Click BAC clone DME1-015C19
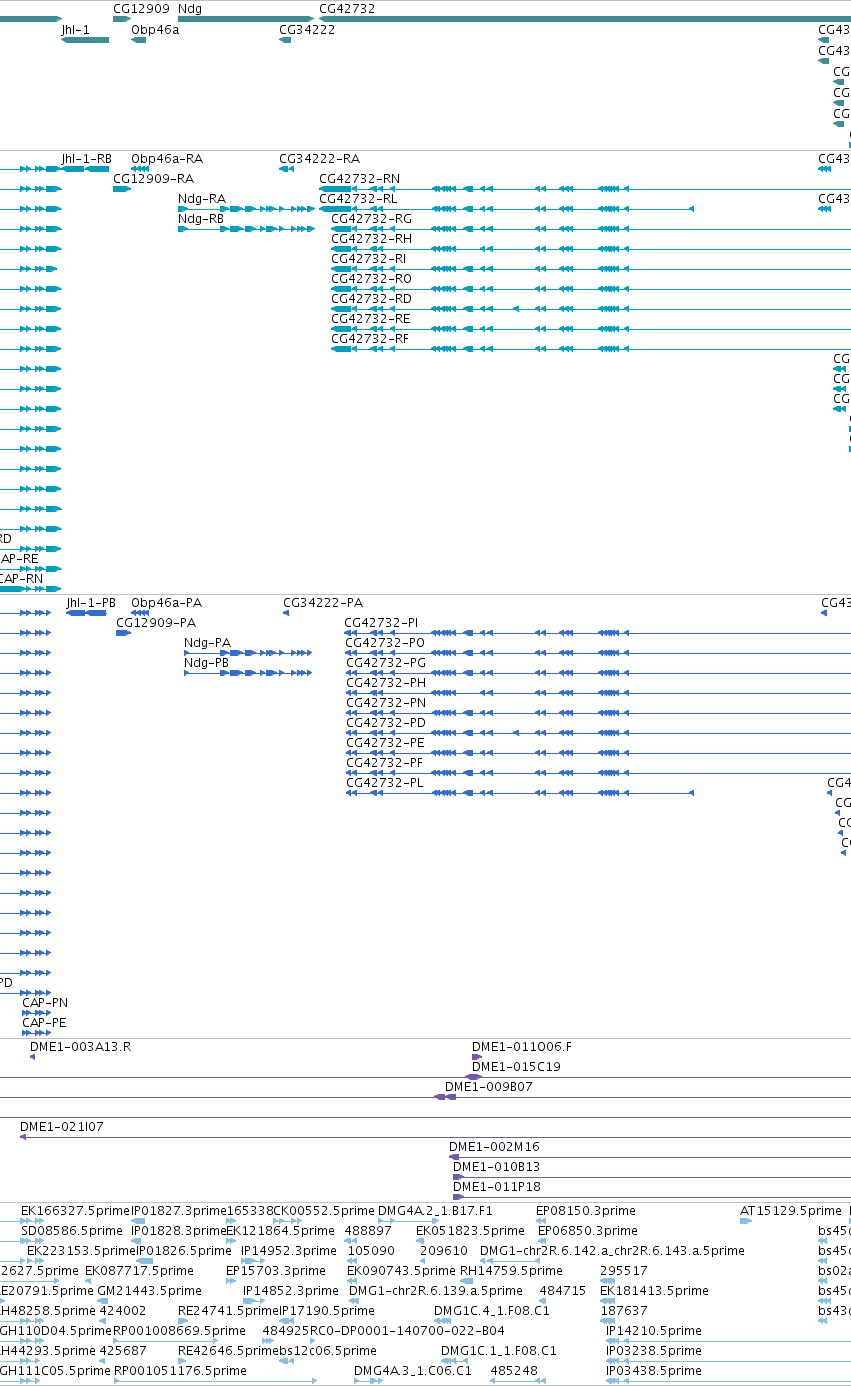The height and width of the screenshot is (1386, 851). coord(516,1066)
